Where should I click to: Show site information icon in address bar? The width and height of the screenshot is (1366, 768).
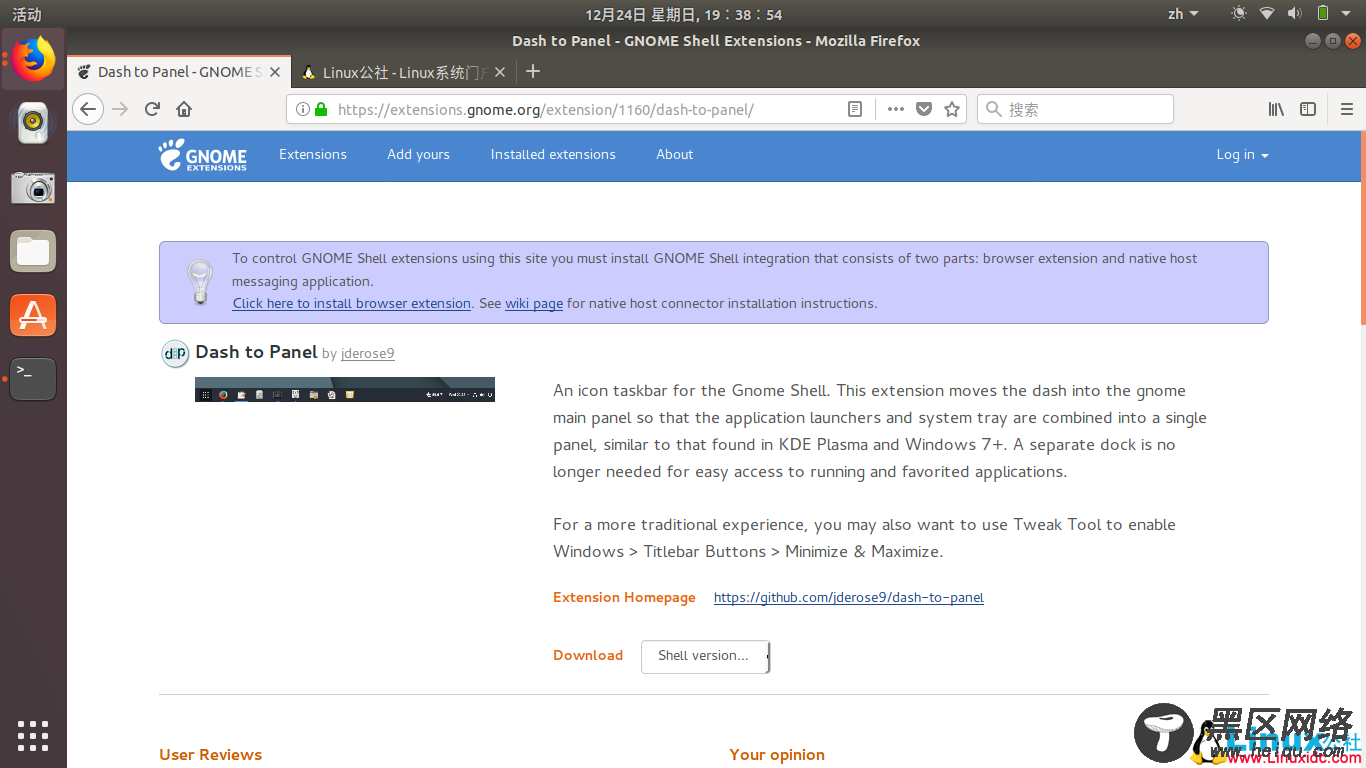coord(303,109)
